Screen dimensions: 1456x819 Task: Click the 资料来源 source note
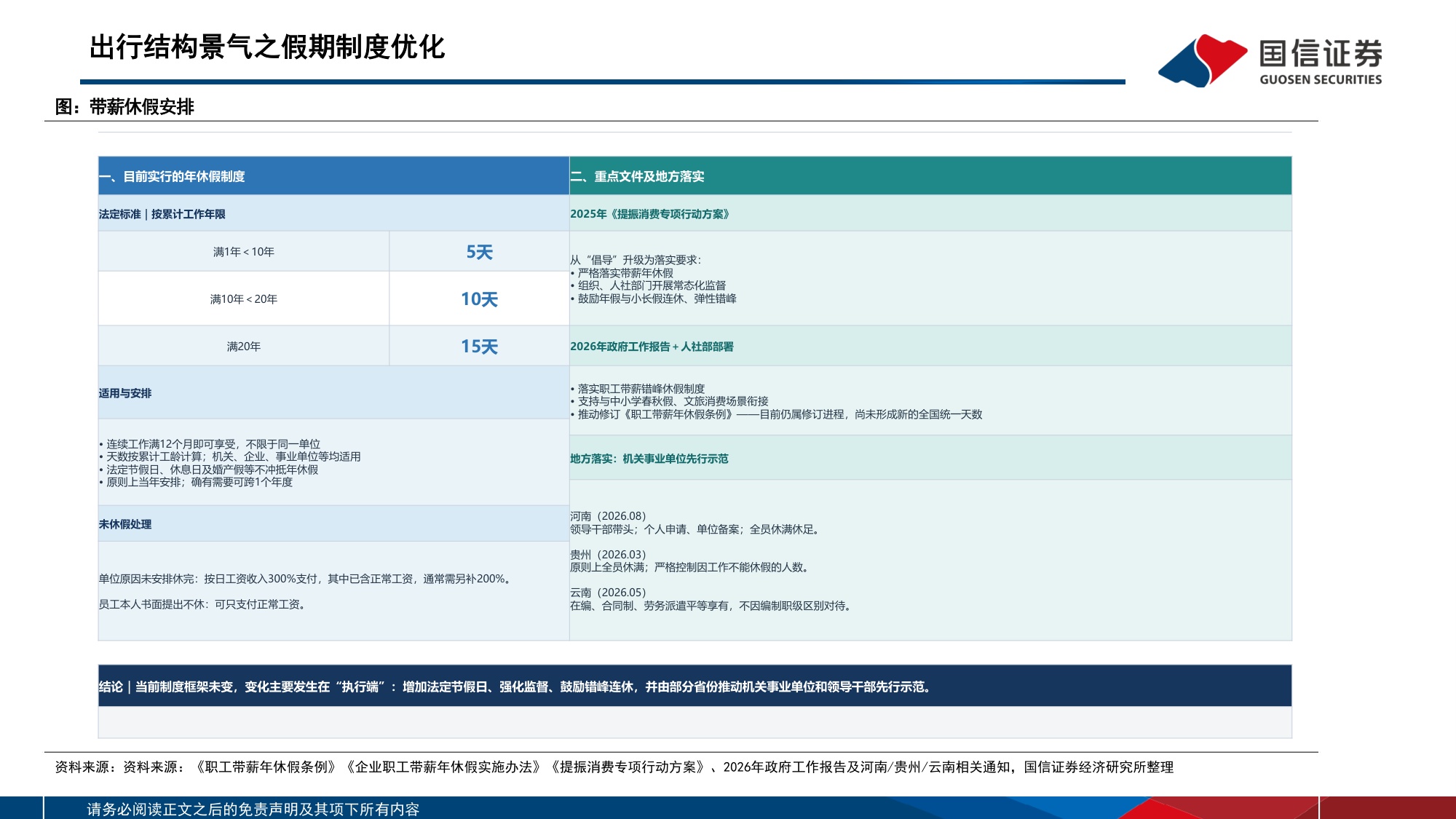614,767
